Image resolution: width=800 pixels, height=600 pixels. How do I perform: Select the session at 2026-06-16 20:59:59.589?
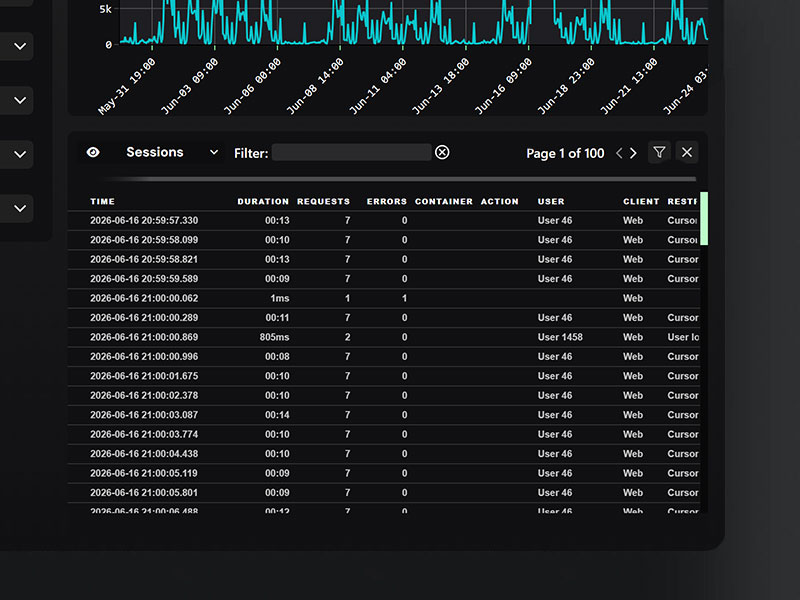click(384, 279)
